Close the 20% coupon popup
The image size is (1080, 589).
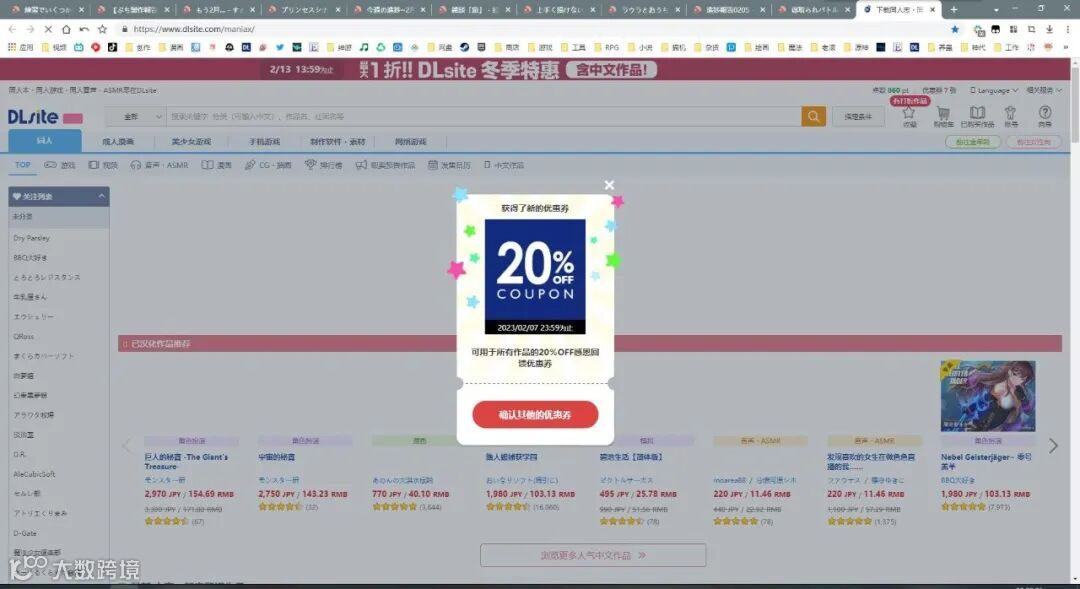609,185
